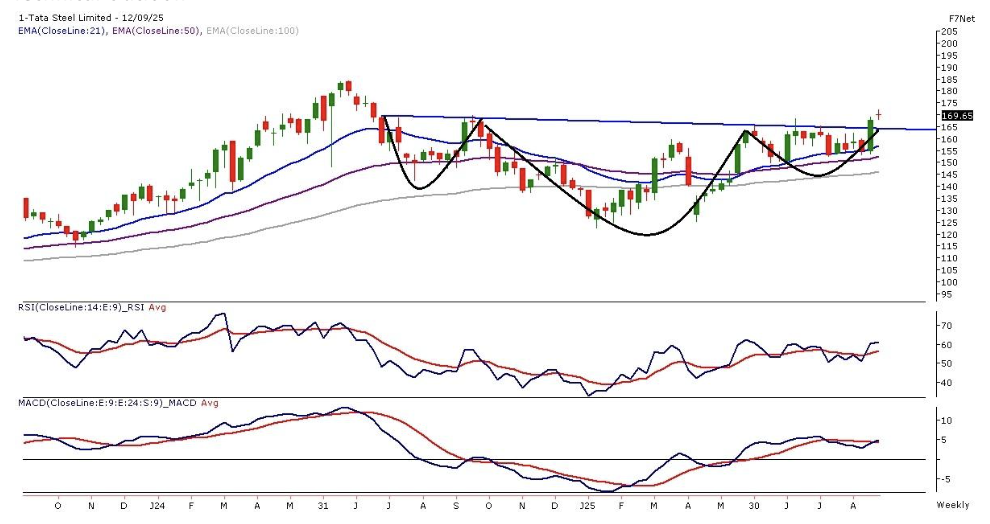Viewport: 990px width, 524px height.
Task: Click the J25 marker on time axis
Action: pos(587,506)
